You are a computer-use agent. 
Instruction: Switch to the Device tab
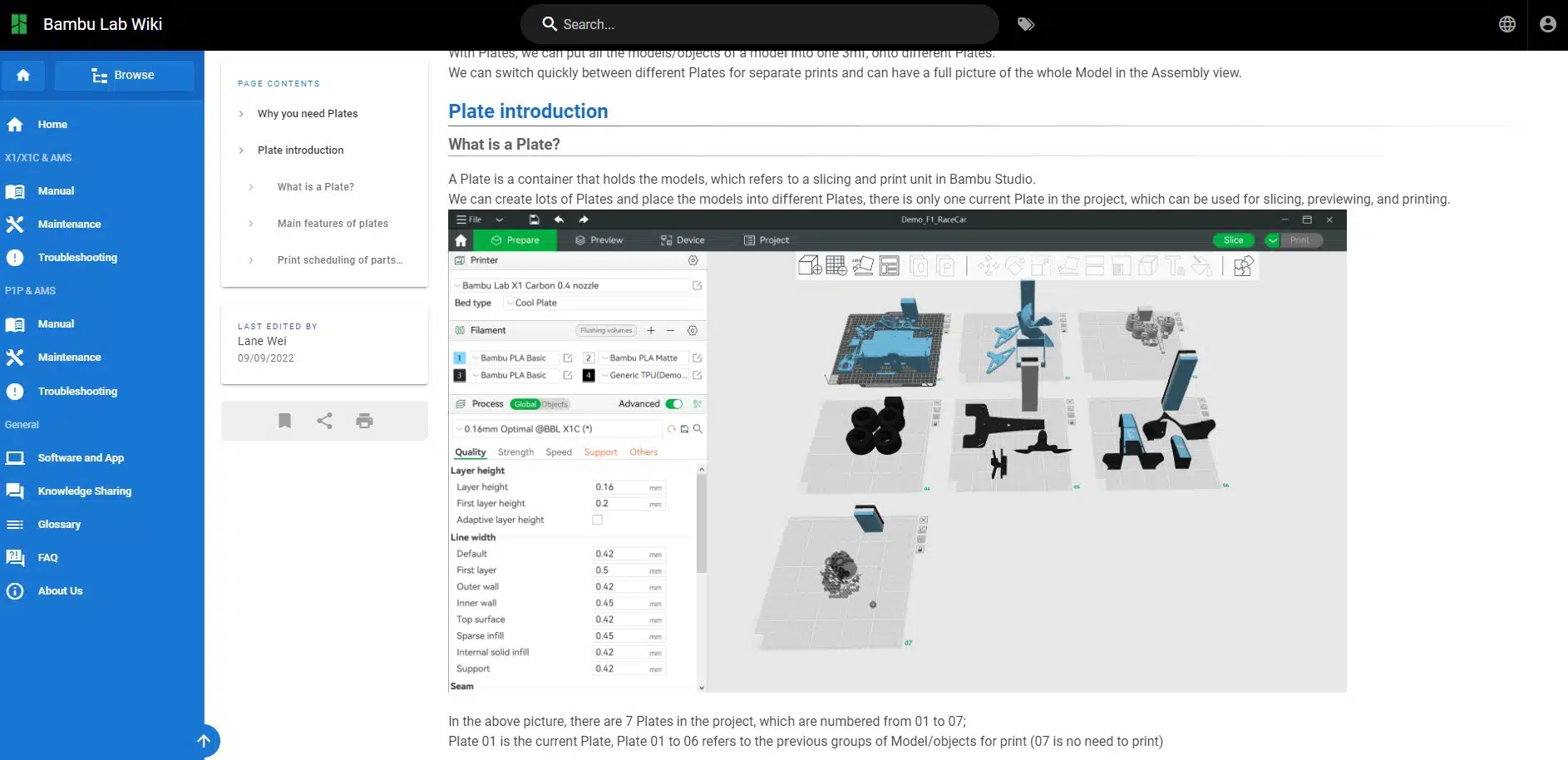point(683,240)
